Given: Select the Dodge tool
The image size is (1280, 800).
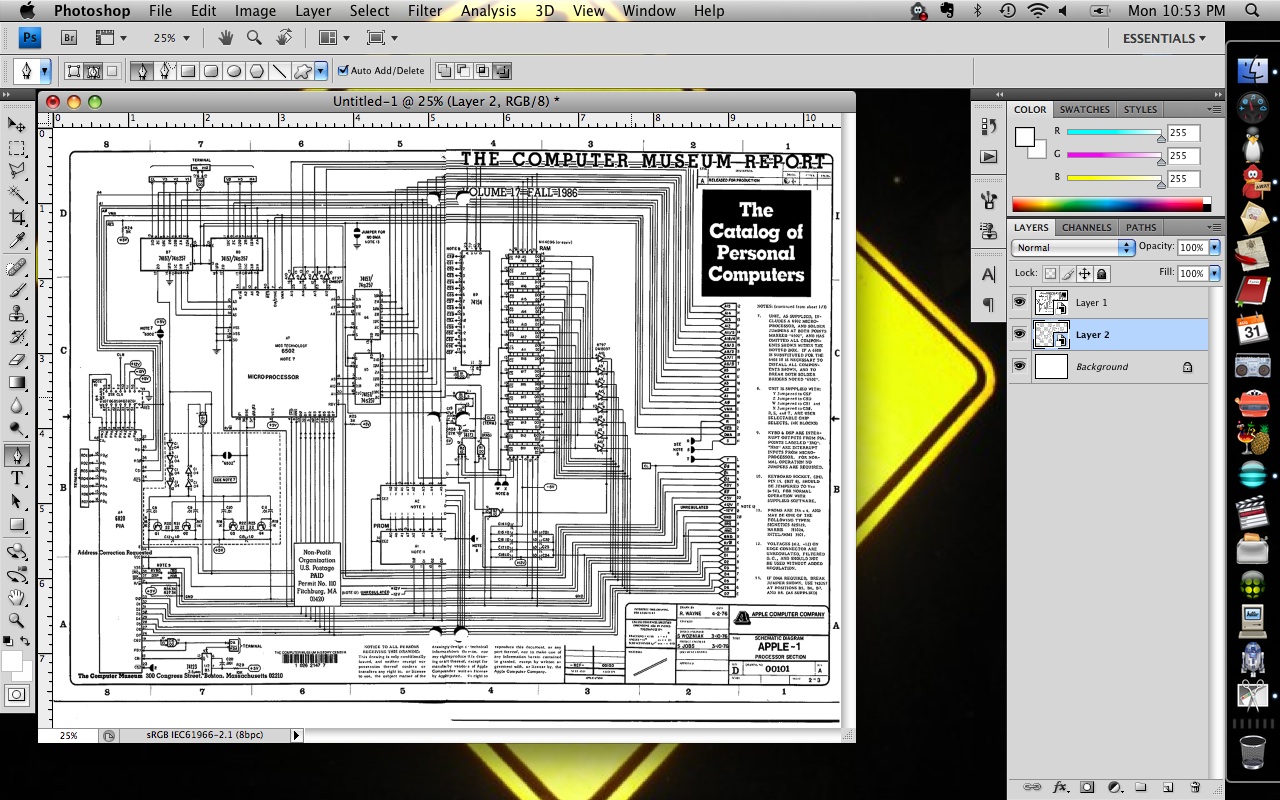Looking at the screenshot, I should pos(17,428).
